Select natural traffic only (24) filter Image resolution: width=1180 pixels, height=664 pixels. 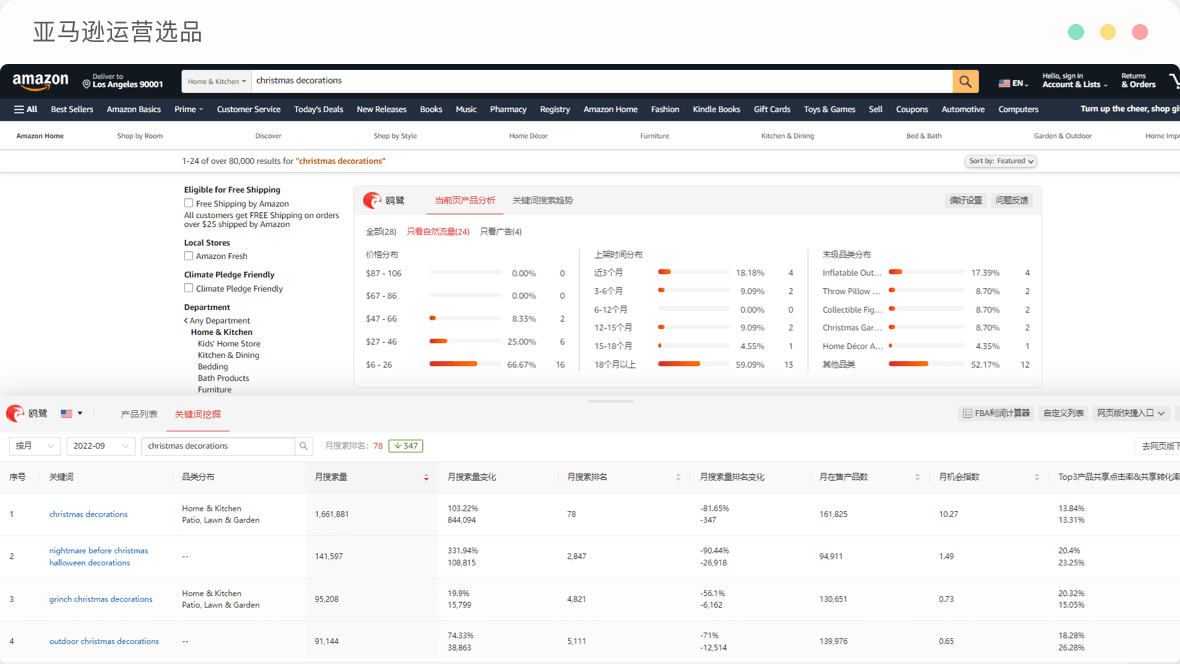(438, 232)
